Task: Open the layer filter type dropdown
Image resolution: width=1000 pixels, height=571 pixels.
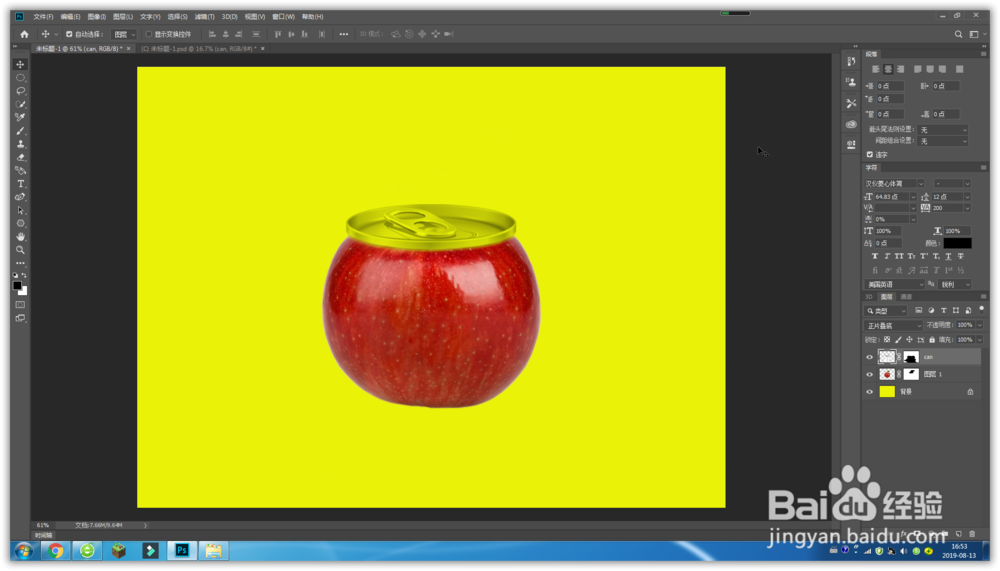Action: (x=886, y=311)
